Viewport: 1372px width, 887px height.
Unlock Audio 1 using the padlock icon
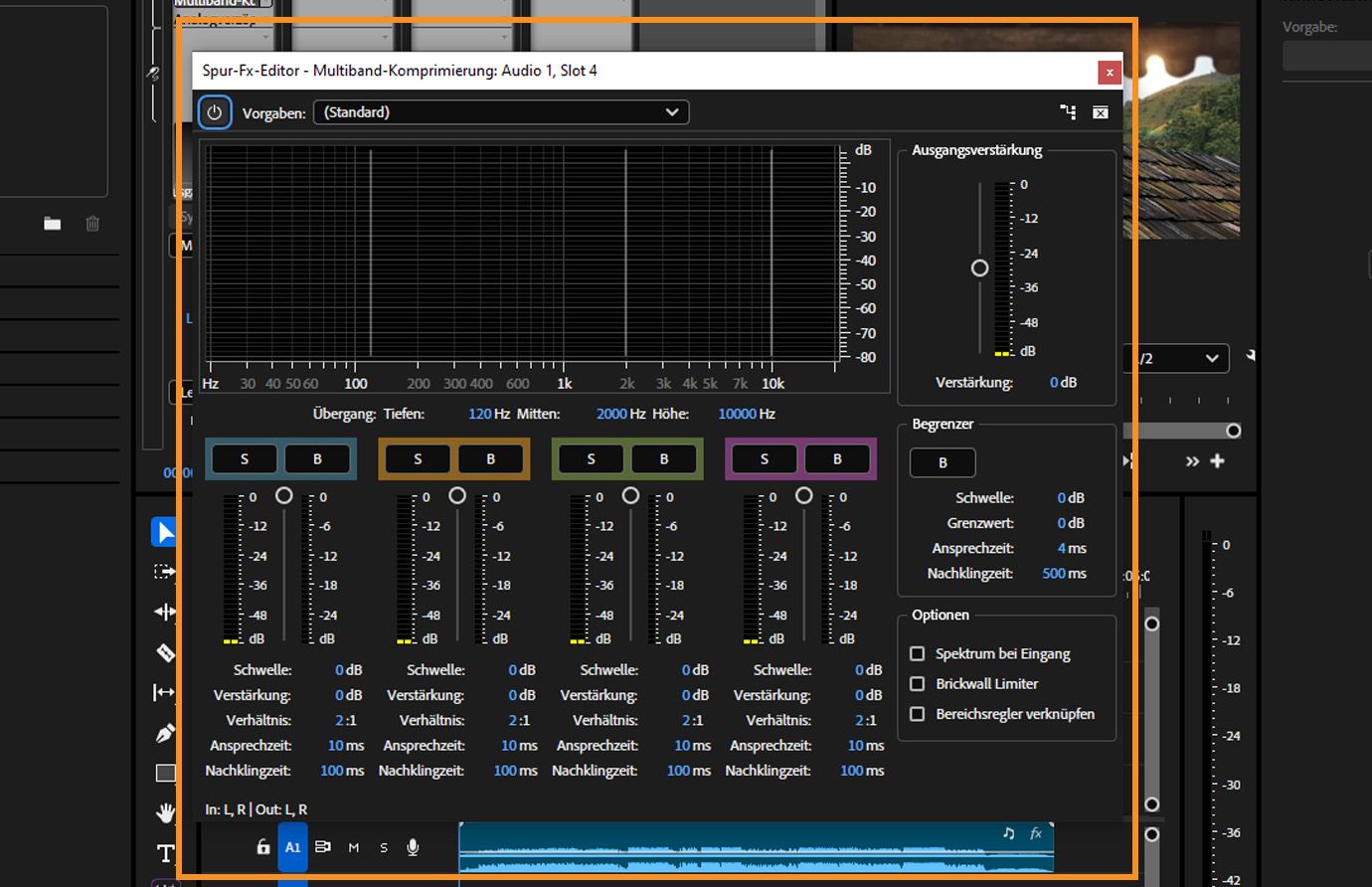(262, 846)
